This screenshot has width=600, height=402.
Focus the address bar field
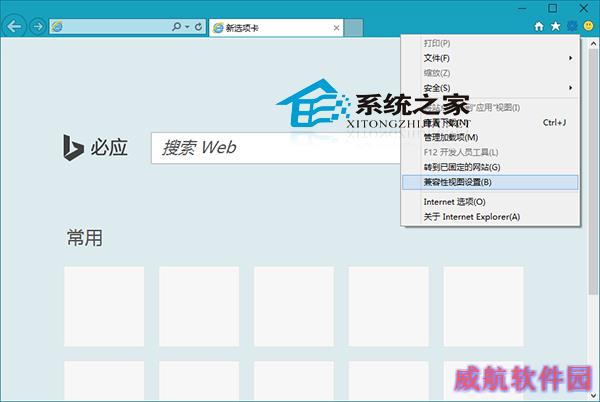128,26
